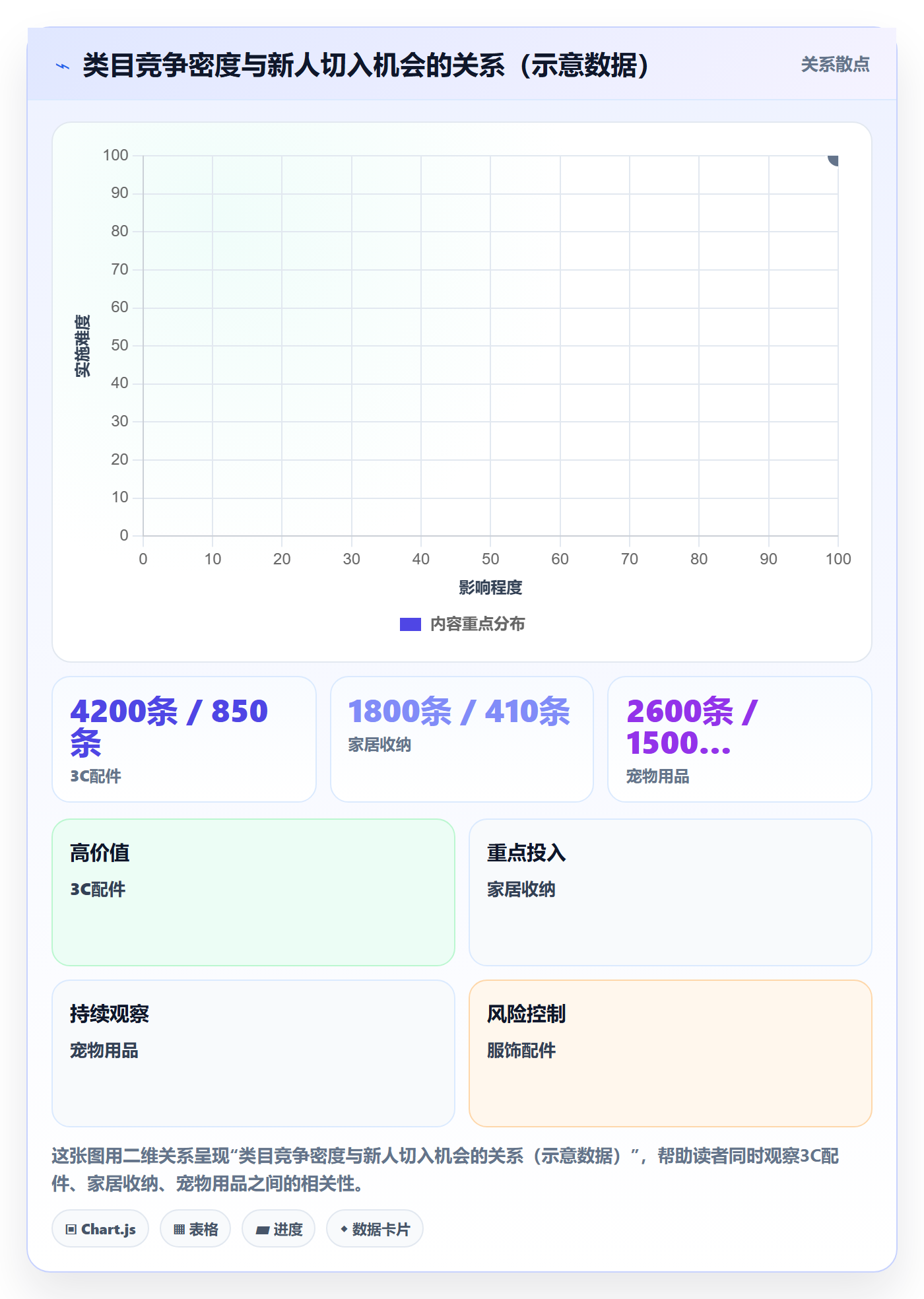924x1299 pixels.
Task: Open the 3C配件 data card showing 4200条 / 850条
Action: 184,739
